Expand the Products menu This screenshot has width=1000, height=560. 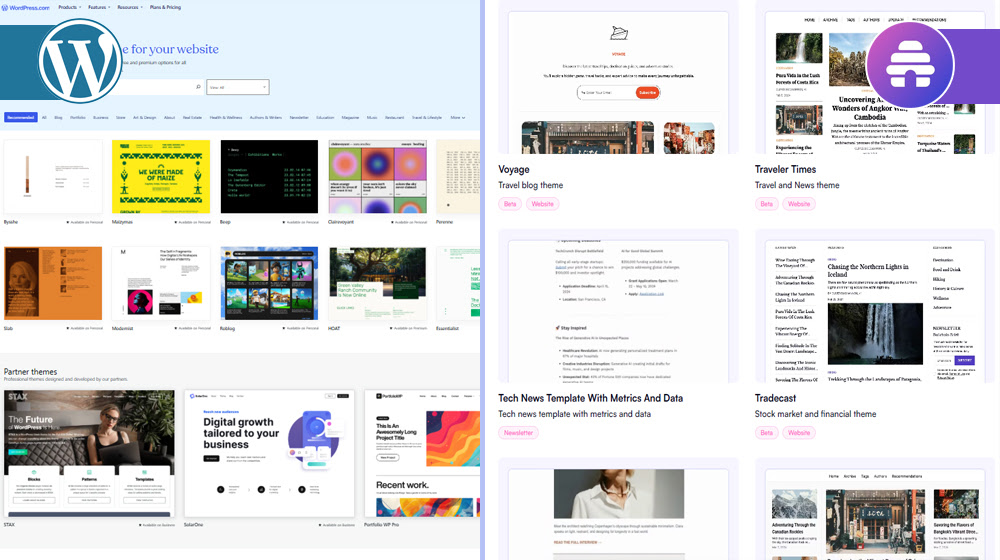(x=70, y=7)
